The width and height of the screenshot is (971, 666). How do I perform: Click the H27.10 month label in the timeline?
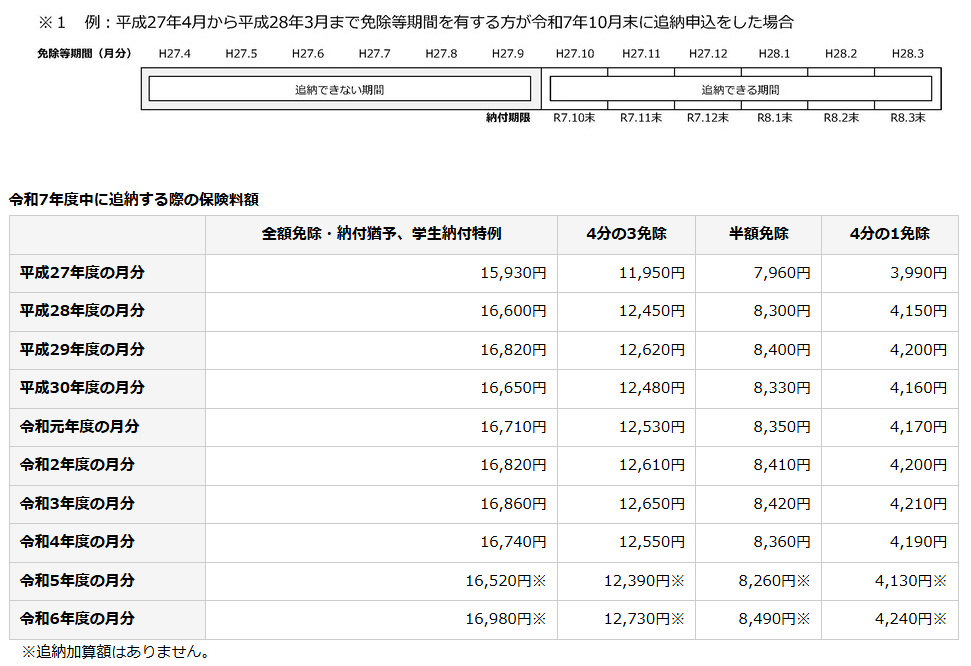pos(574,53)
